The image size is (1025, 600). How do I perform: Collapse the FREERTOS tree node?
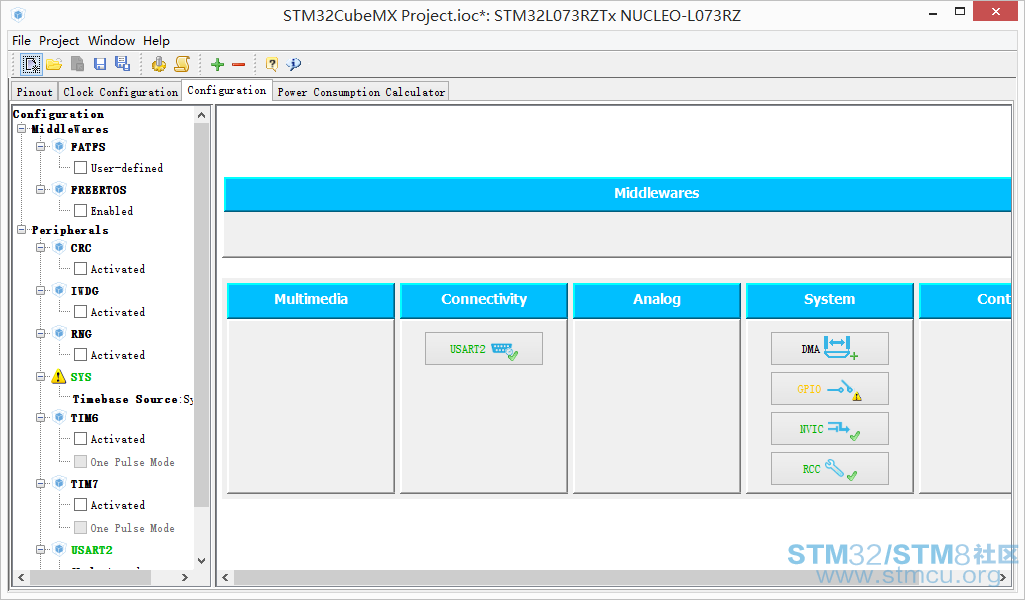(41, 190)
